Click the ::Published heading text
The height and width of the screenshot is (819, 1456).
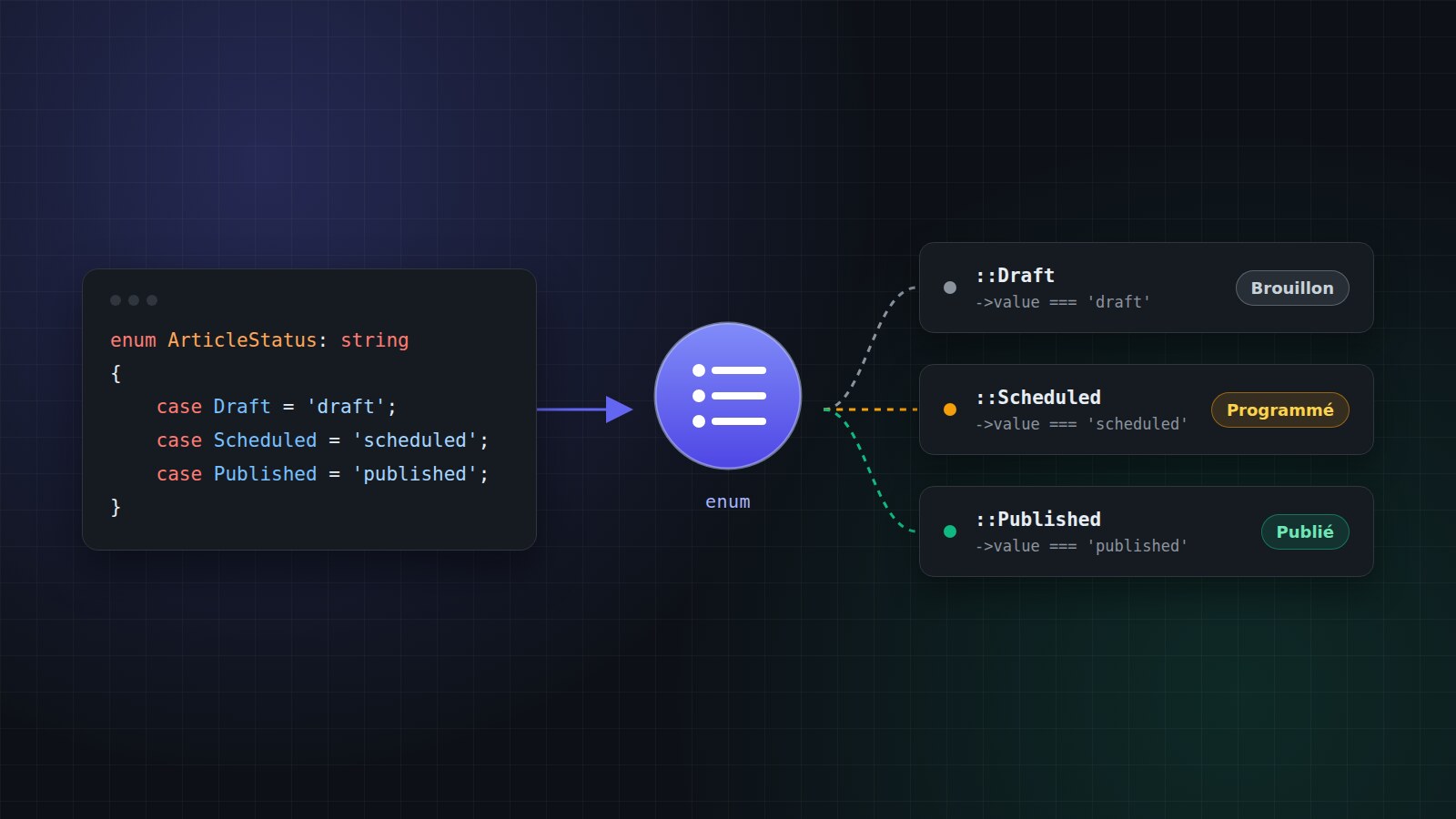(1038, 519)
